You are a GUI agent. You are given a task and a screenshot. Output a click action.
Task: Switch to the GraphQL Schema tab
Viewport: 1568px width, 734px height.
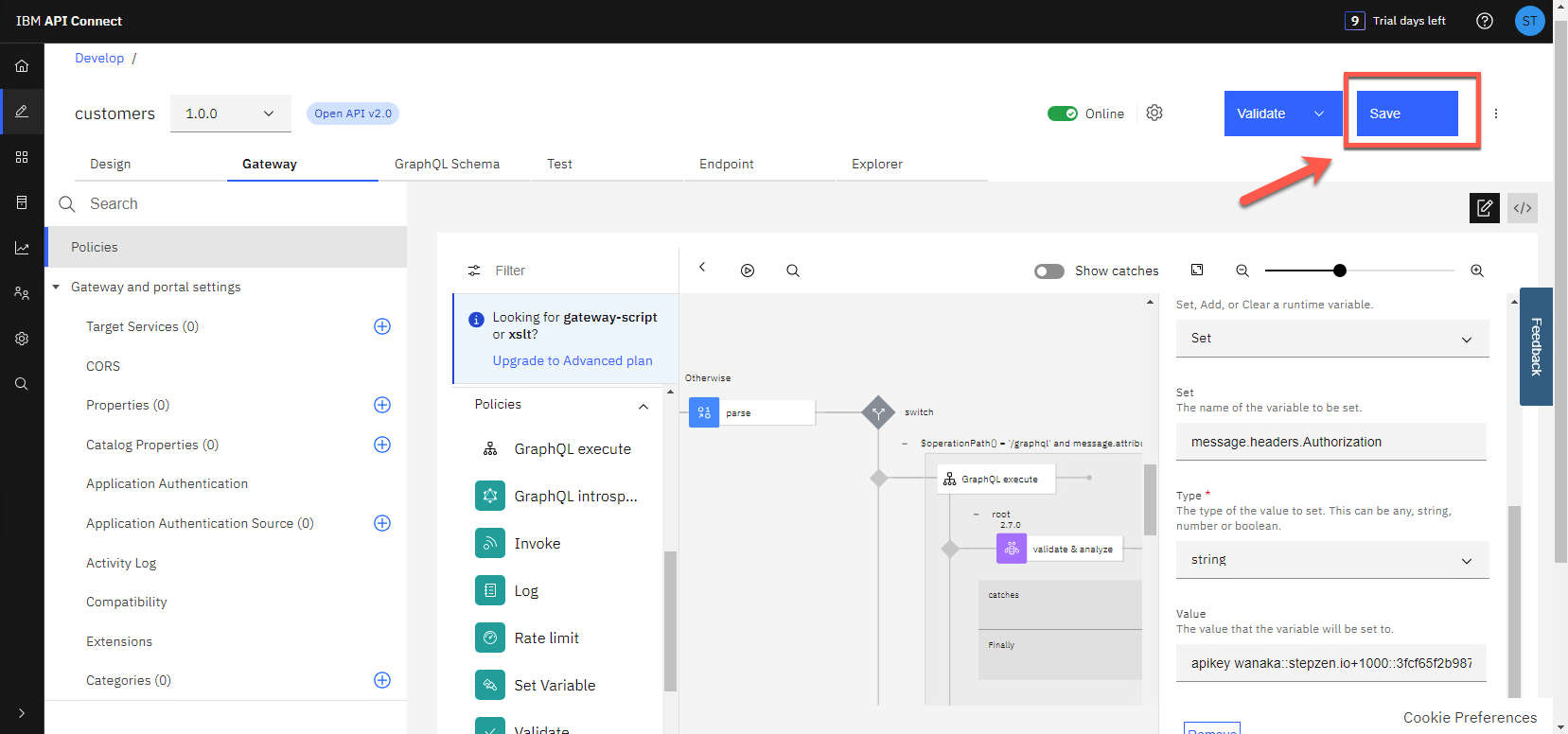(447, 164)
